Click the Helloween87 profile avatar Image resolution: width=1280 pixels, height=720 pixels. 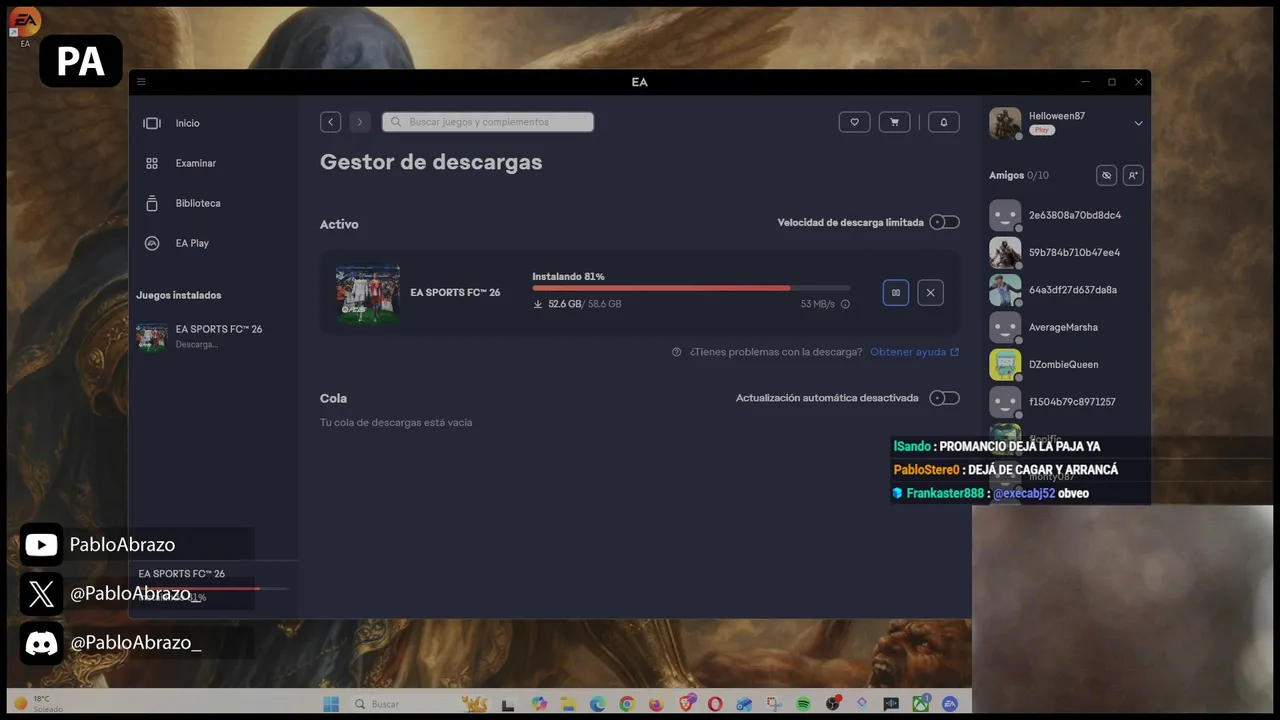coord(1005,123)
